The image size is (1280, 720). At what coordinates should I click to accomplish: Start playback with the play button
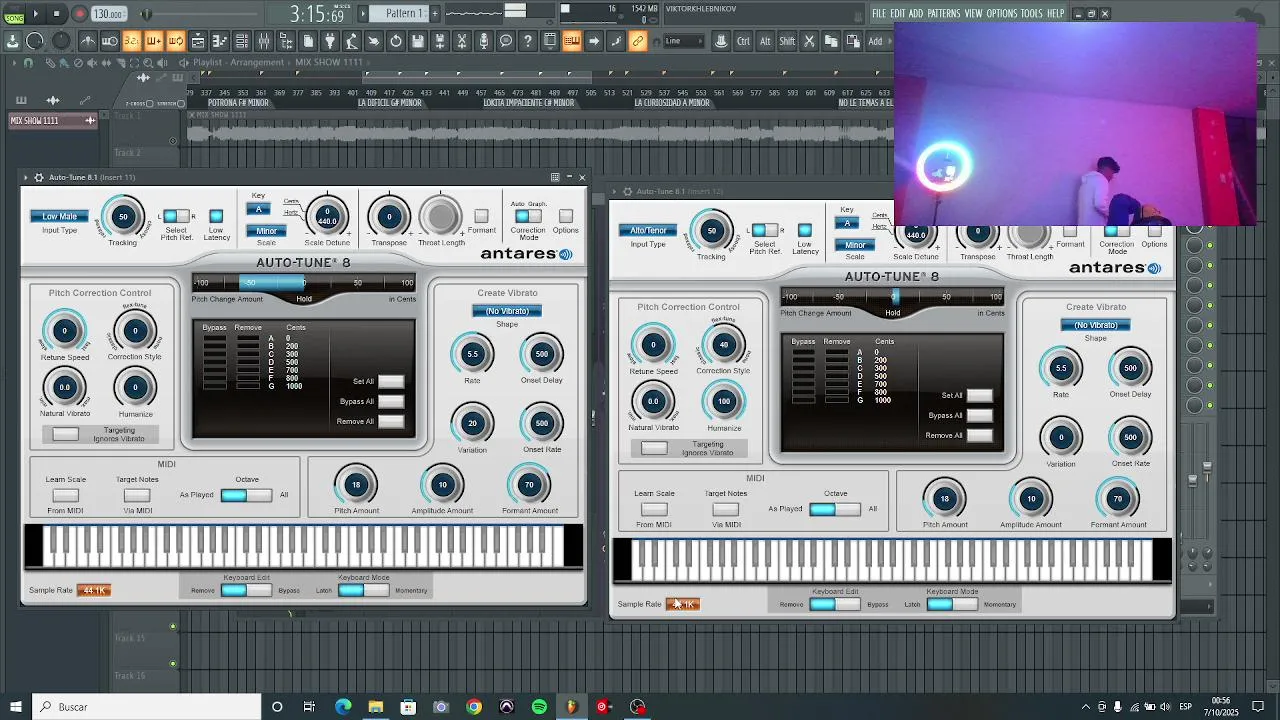pyautogui.click(x=35, y=14)
